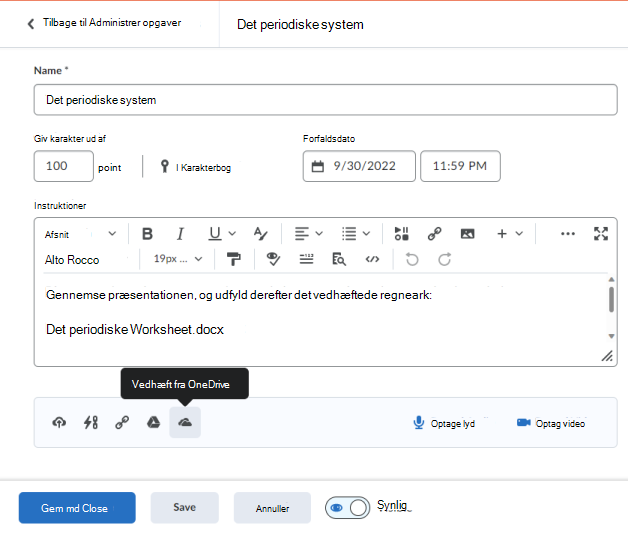Undo the last edit

[x=412, y=259]
